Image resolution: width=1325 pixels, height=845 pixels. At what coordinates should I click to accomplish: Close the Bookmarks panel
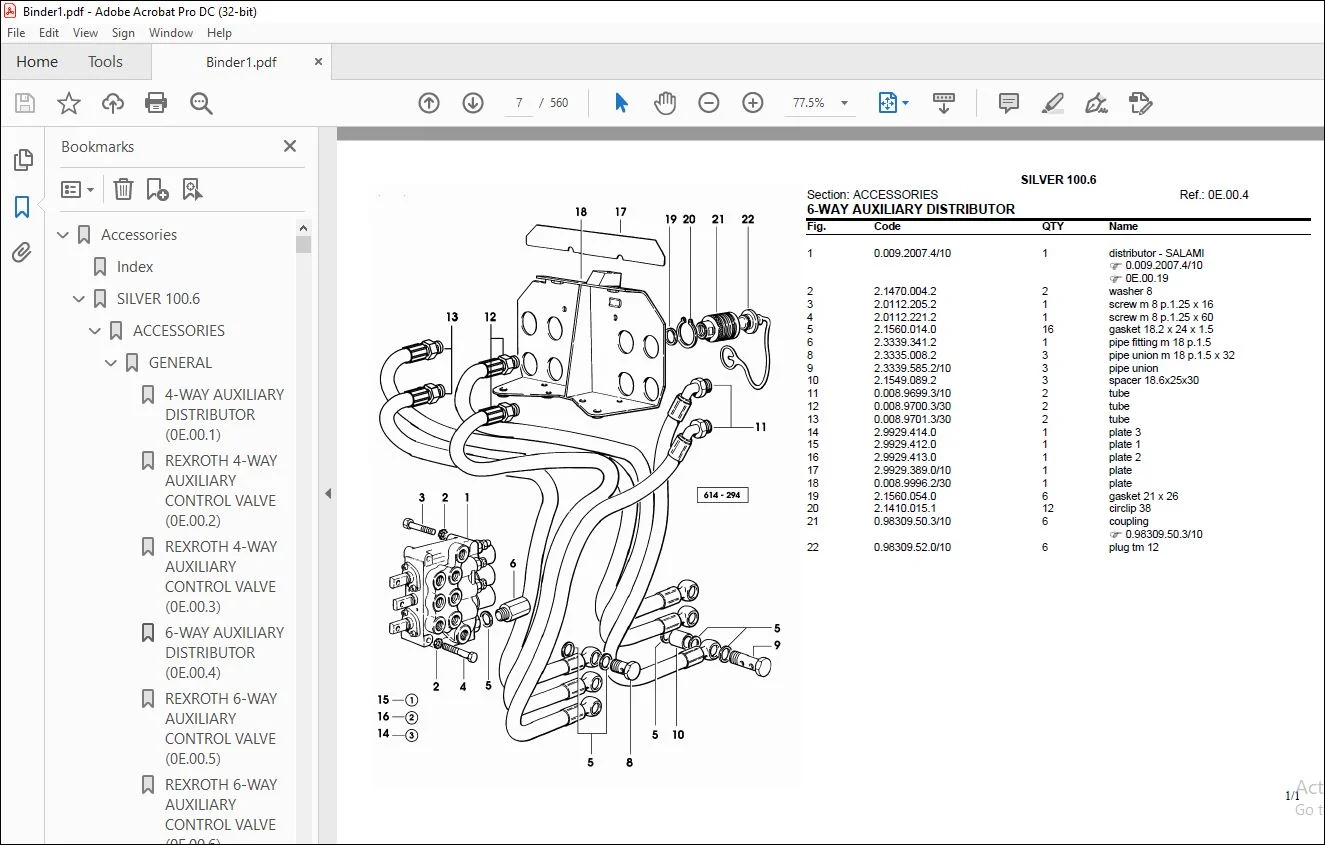(x=290, y=146)
